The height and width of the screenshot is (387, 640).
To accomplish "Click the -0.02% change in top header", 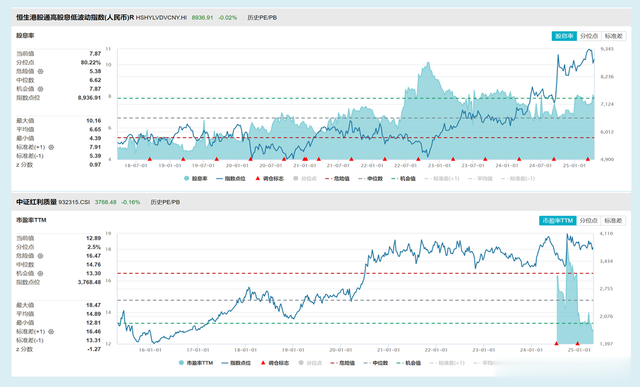I will click(x=227, y=18).
